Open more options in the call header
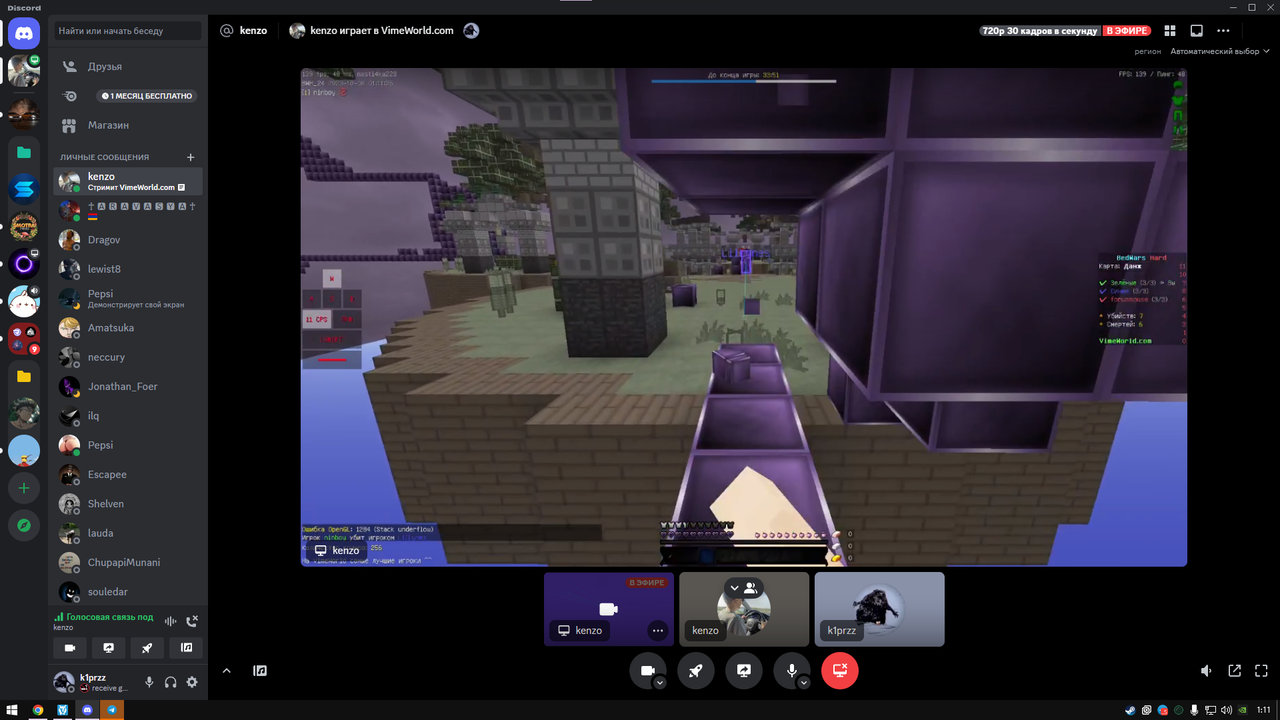This screenshot has width=1280, height=720. tap(1223, 31)
